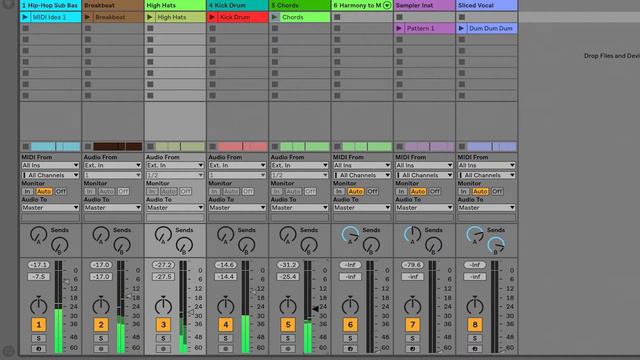Launch the Chords clip

click(274, 17)
